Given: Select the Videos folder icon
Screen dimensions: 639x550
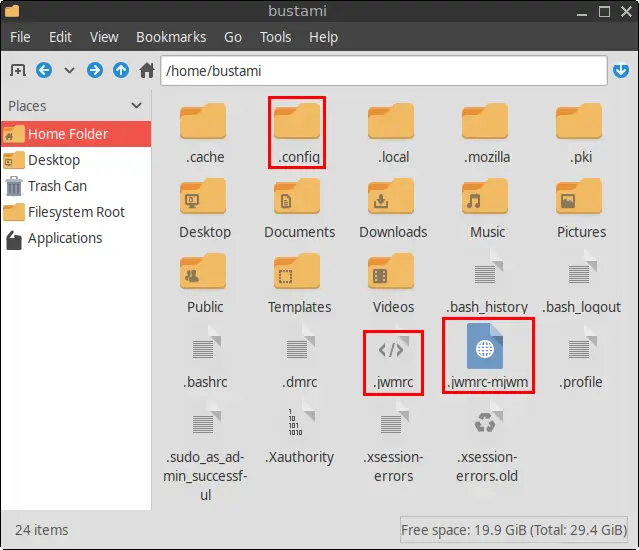Looking at the screenshot, I should coord(391,271).
